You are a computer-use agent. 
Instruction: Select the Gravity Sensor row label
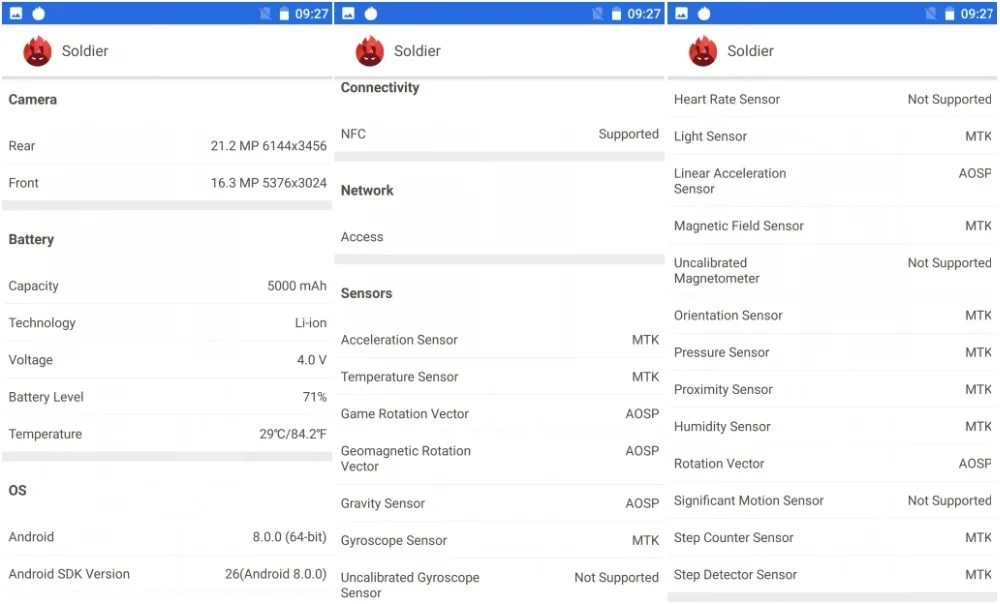(383, 503)
